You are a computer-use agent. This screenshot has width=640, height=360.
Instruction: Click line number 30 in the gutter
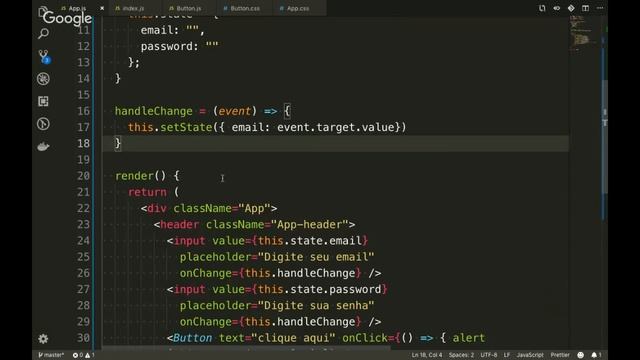tap(83, 338)
